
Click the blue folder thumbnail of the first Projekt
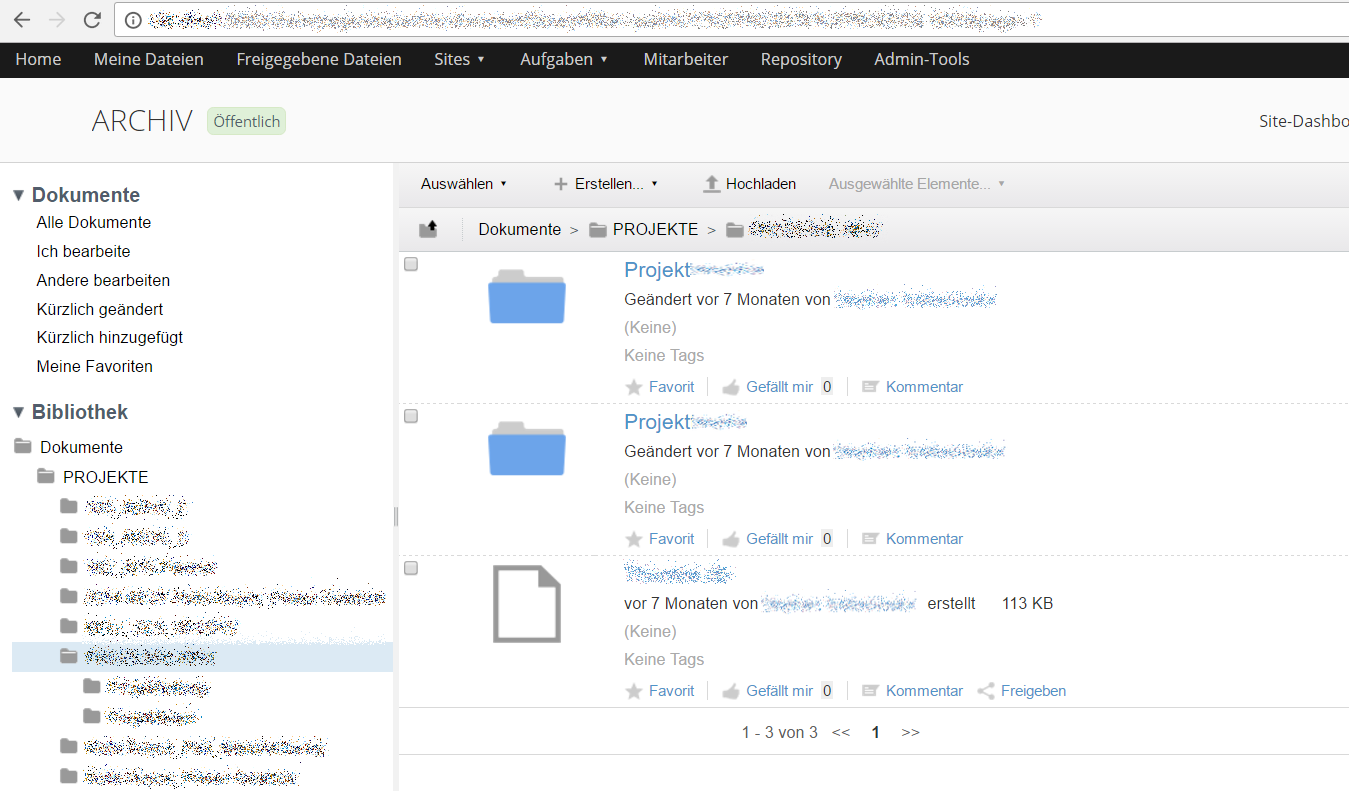tap(526, 297)
